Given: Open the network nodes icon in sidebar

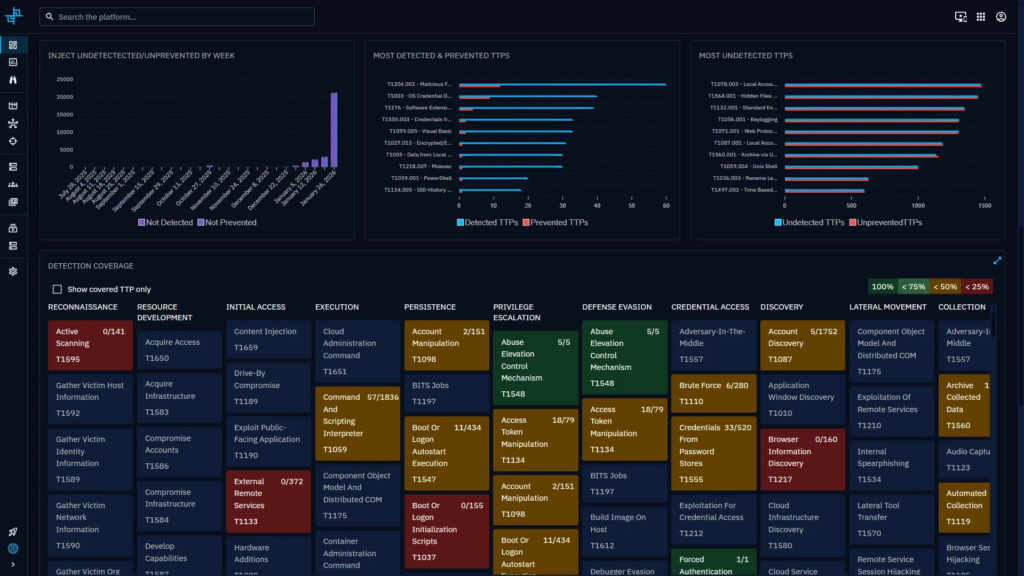Looking at the screenshot, I should (13, 124).
